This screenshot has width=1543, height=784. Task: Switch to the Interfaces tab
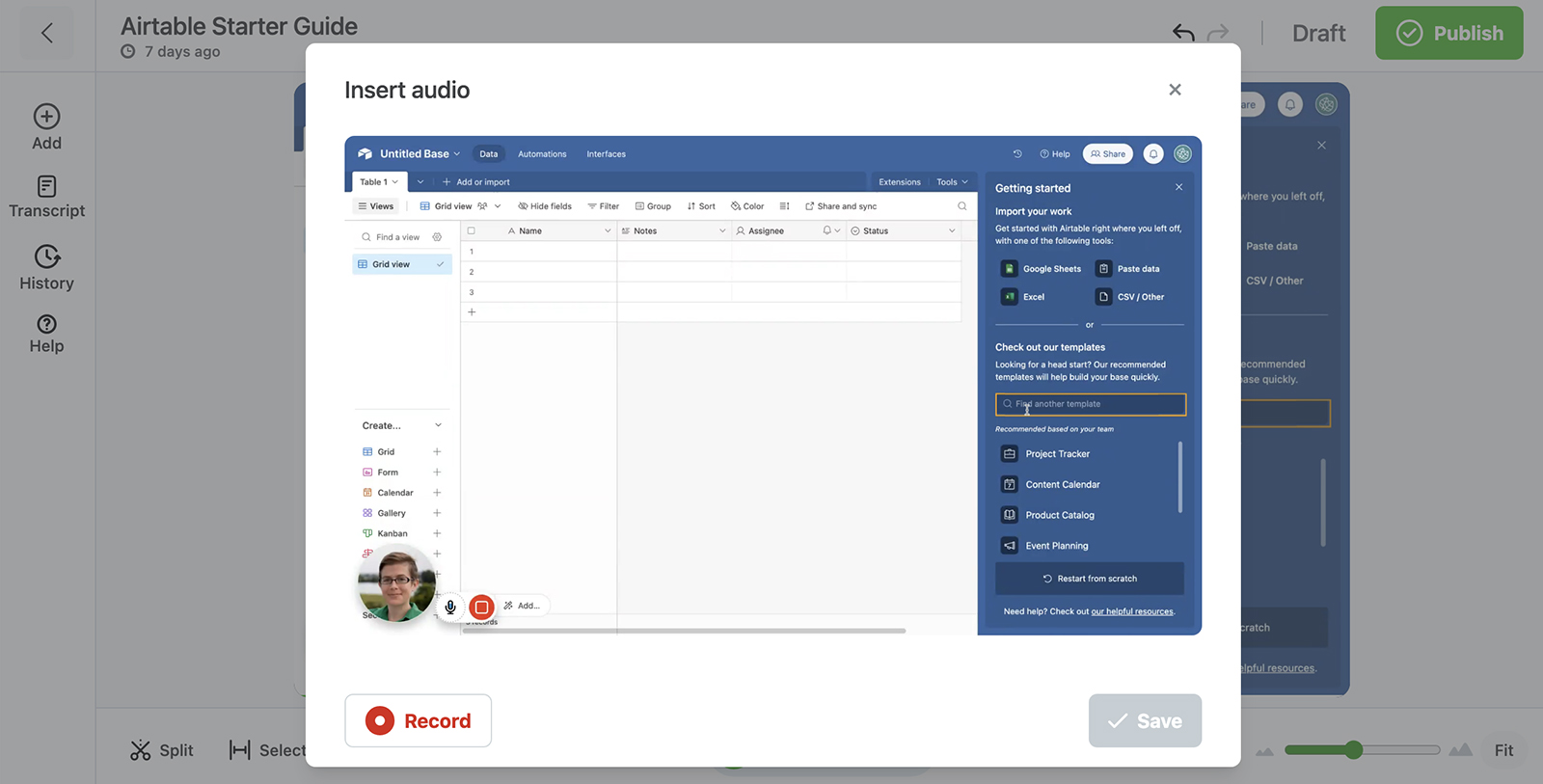(606, 154)
